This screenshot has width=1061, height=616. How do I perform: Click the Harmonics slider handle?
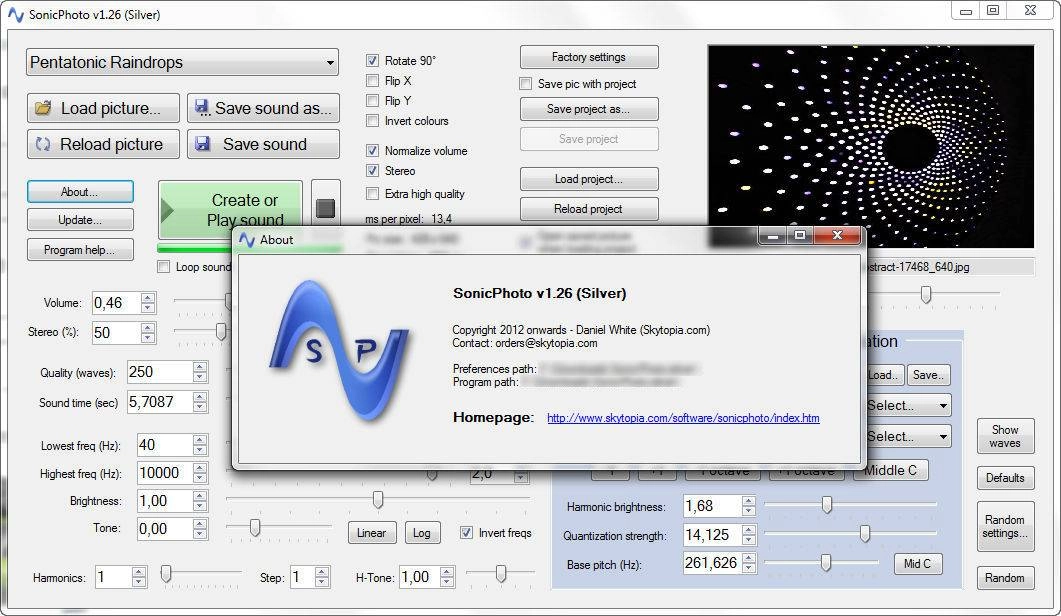pos(166,574)
